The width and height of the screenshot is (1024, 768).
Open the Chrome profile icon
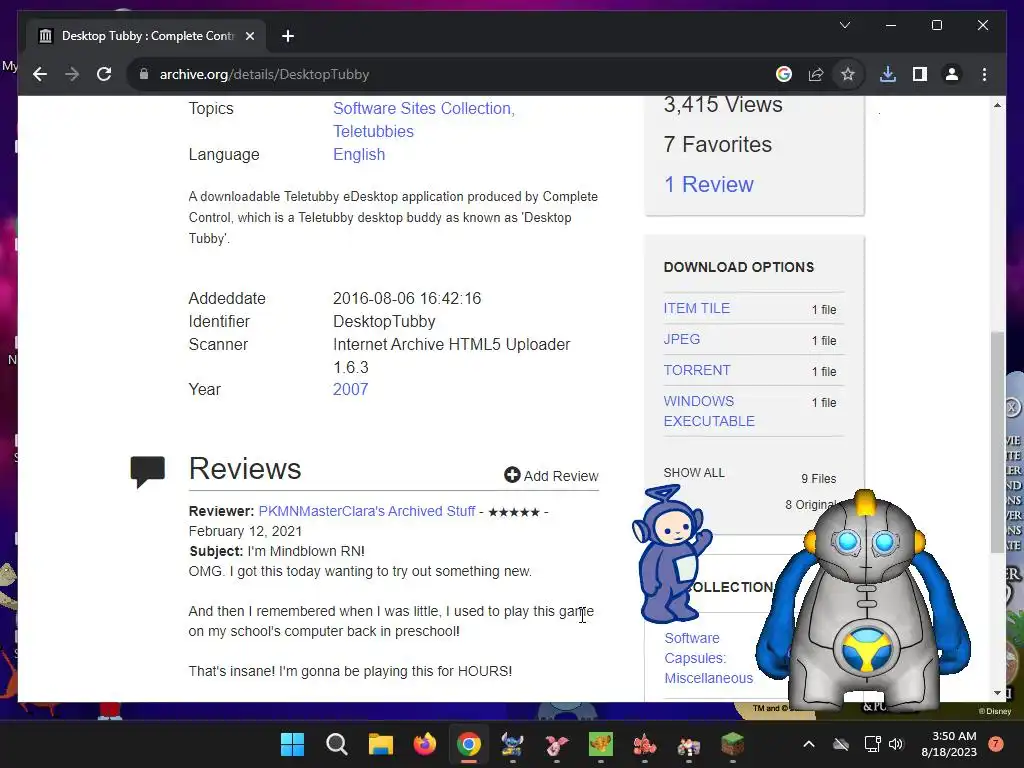(952, 74)
